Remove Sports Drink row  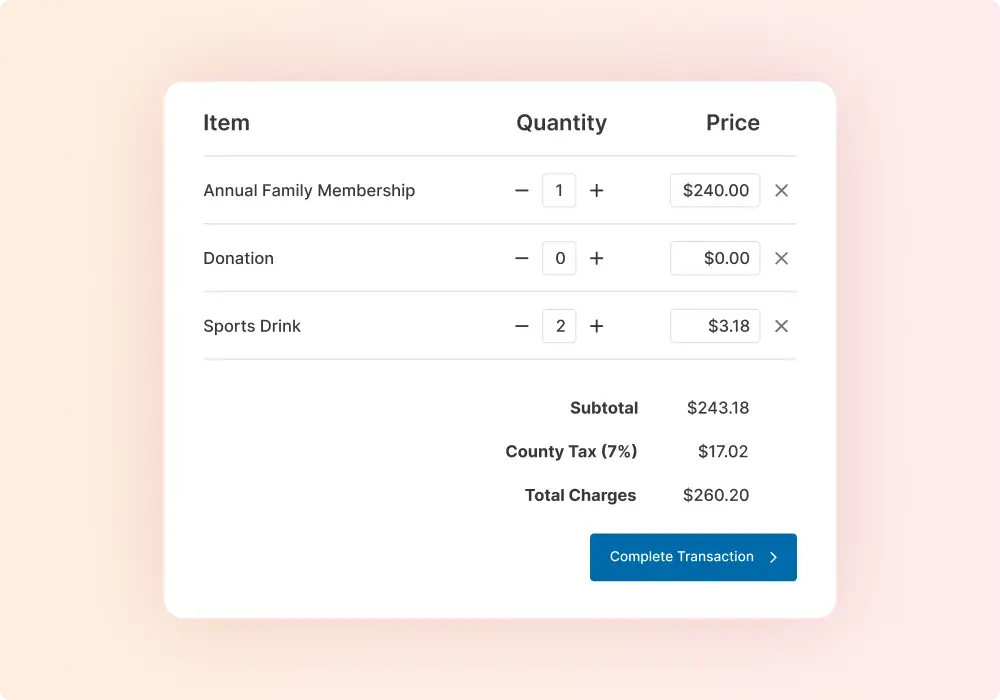782,326
